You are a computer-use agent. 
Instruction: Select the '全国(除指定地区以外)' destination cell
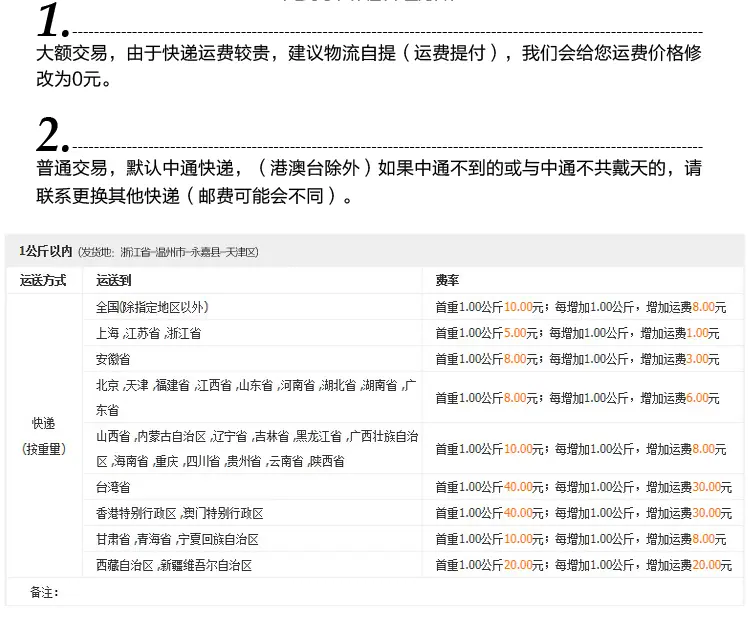(x=253, y=307)
